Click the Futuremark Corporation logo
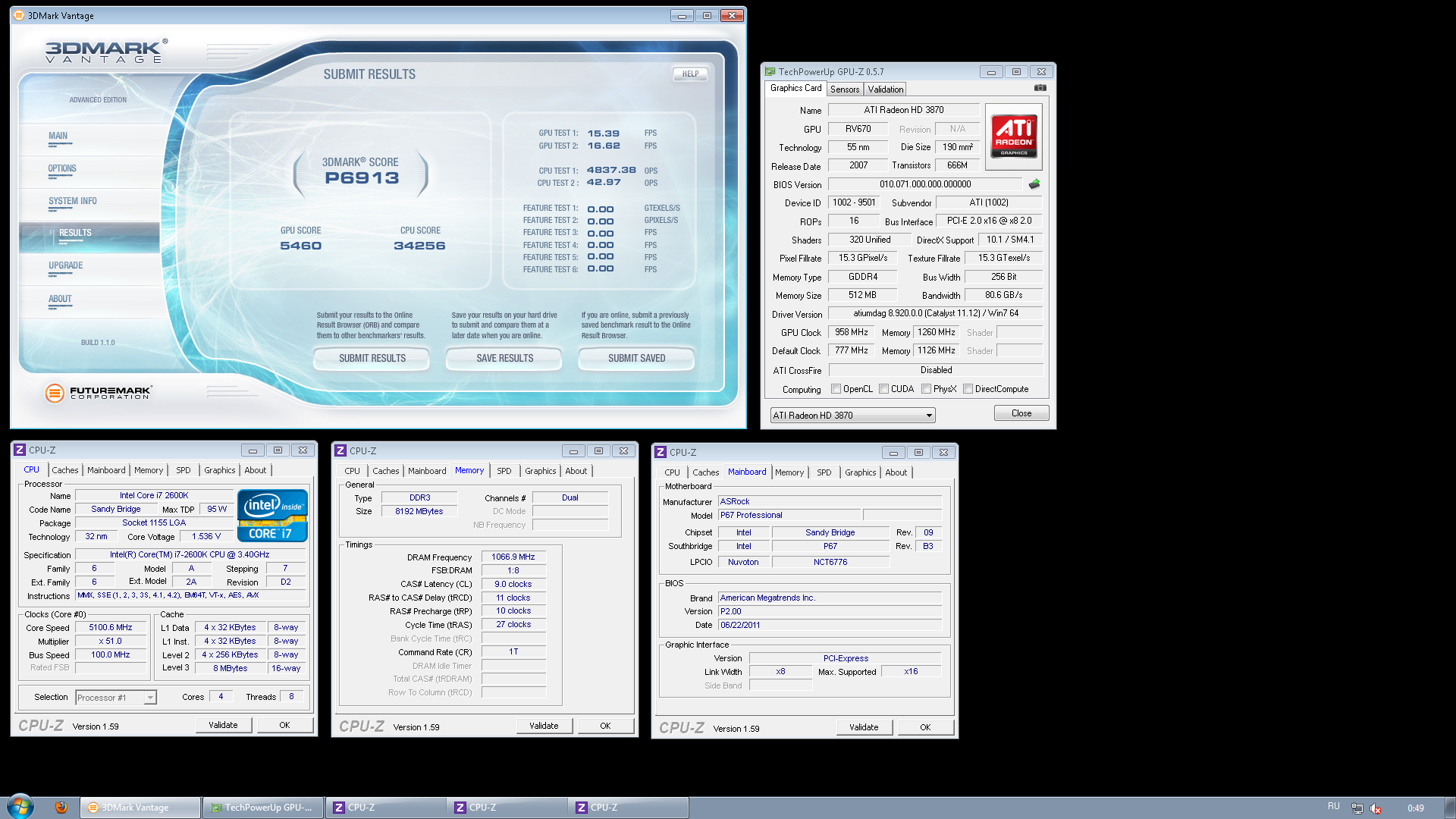This screenshot has height=819, width=1456. pos(99,392)
